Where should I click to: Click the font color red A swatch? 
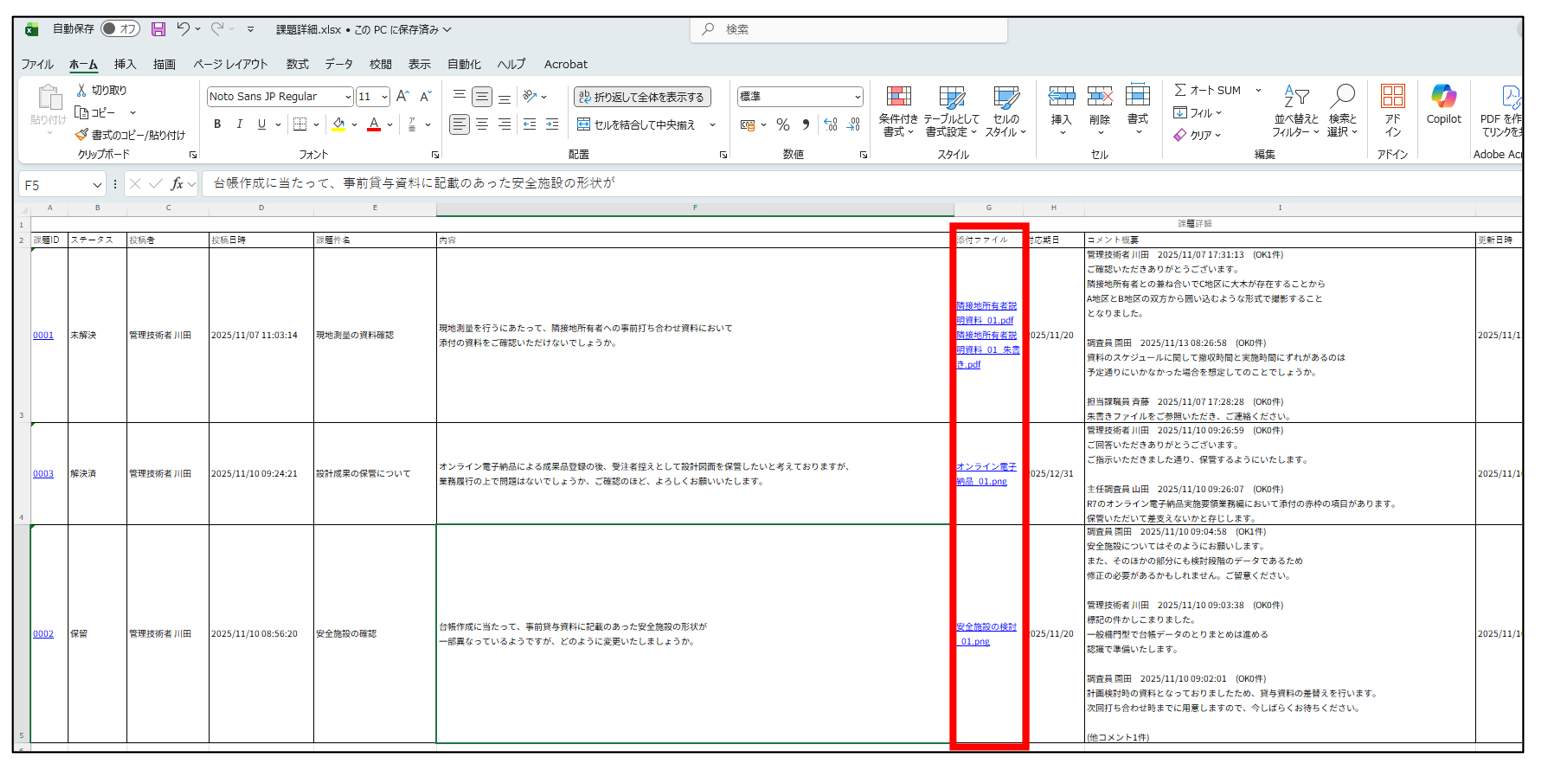point(374,125)
